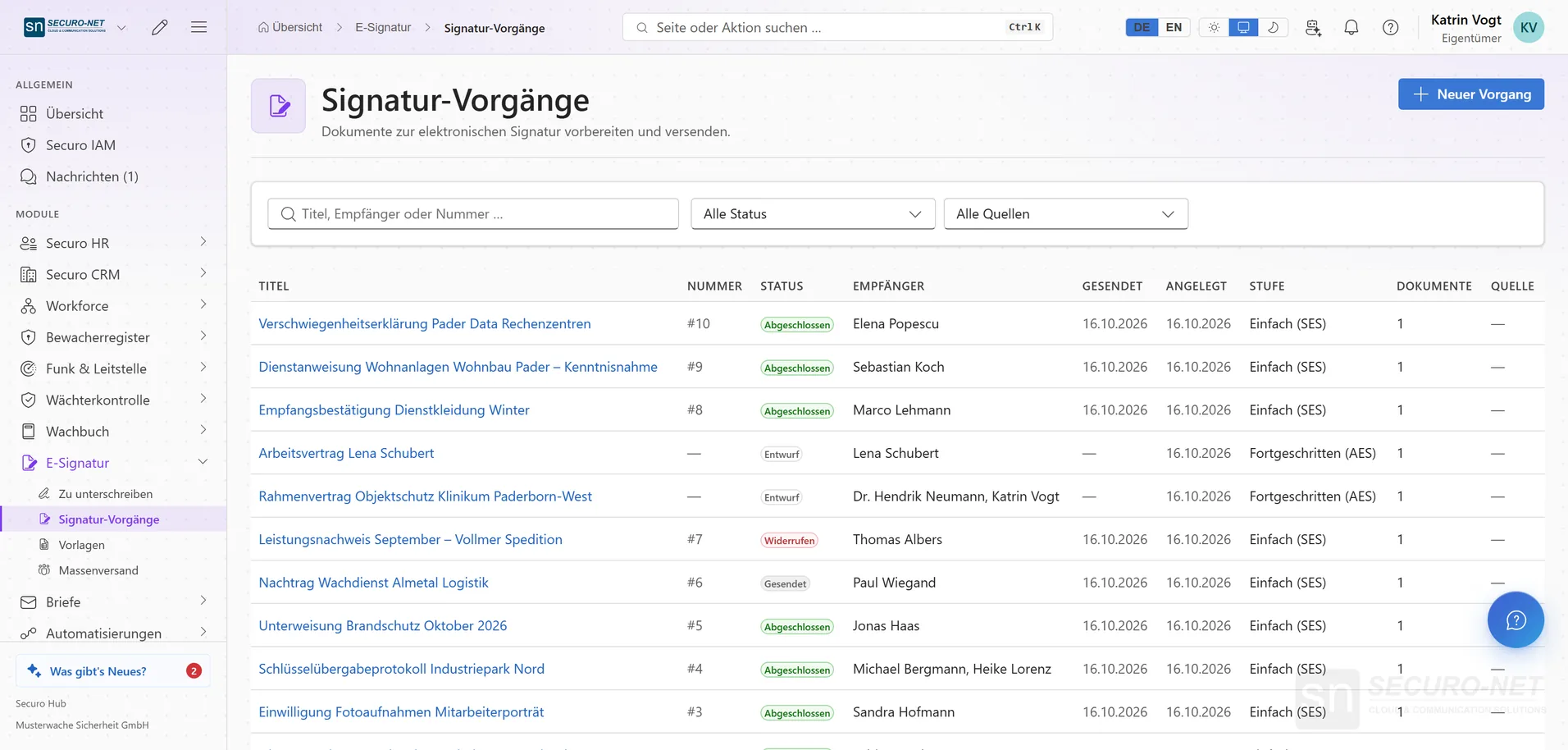Click the Widerrufen status badge
Viewport: 1568px width, 750px height.
click(x=789, y=541)
